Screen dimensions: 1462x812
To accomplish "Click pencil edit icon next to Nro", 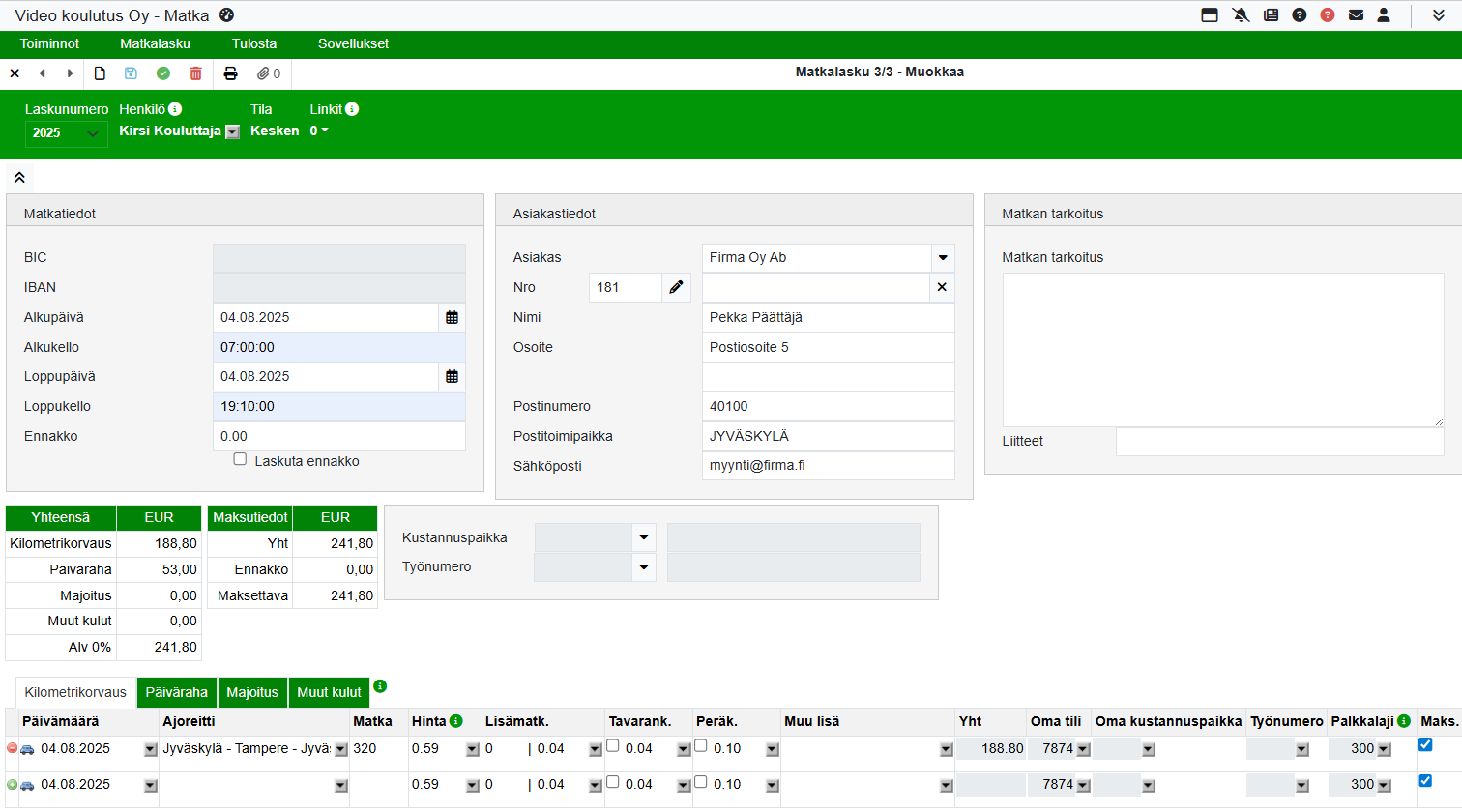I will pos(676,287).
